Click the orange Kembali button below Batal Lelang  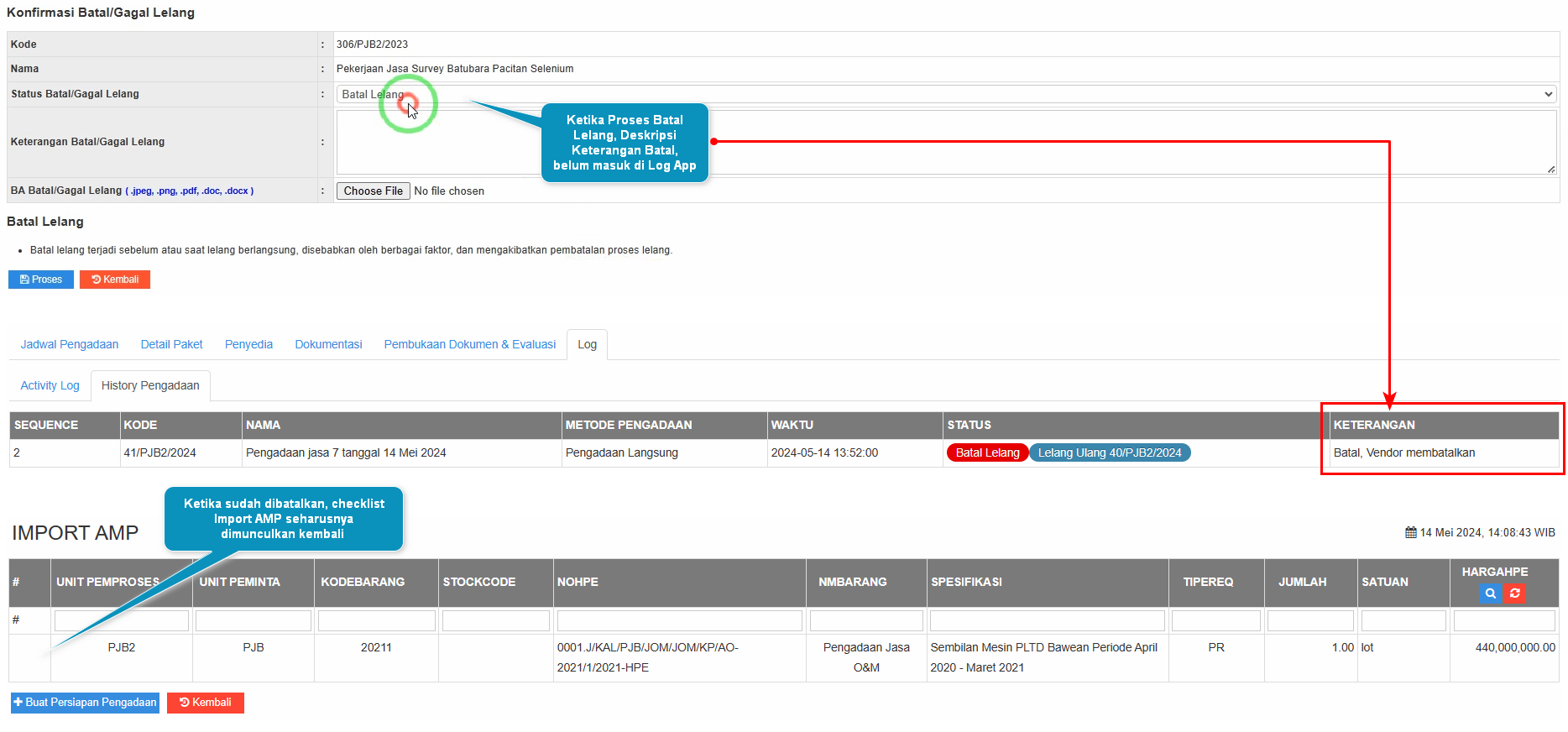(115, 280)
